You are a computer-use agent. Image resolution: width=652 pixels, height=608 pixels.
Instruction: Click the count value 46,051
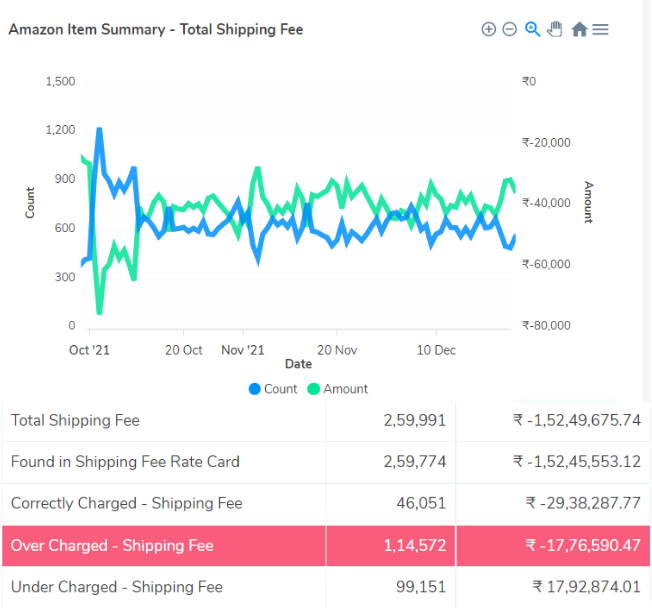tap(421, 503)
